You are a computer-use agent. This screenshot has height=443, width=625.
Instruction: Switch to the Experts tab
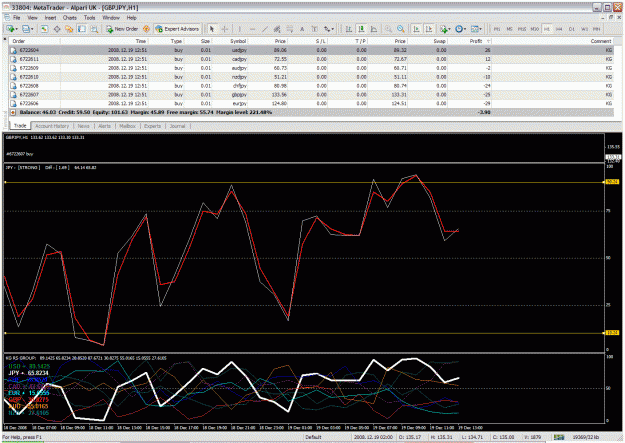(x=152, y=126)
